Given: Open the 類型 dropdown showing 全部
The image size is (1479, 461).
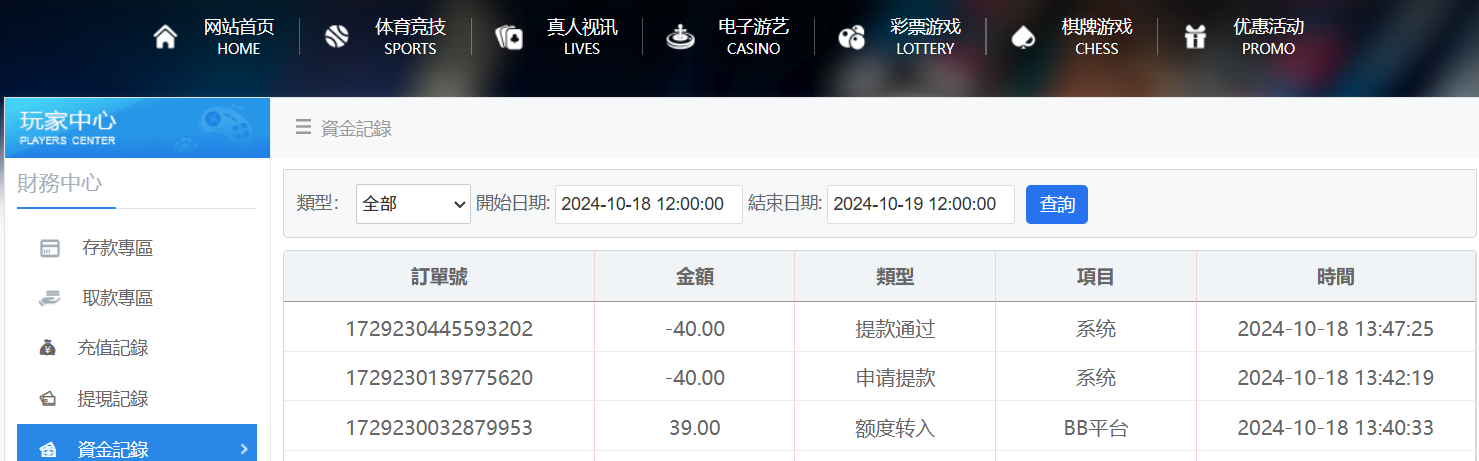Looking at the screenshot, I should (413, 204).
